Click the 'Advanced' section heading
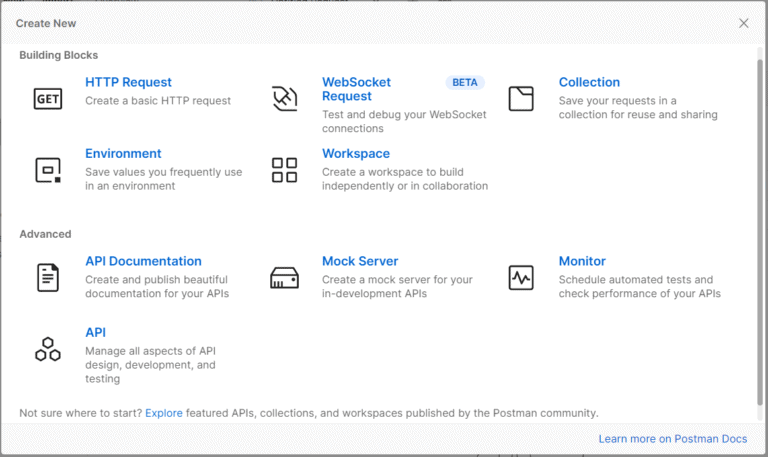The height and width of the screenshot is (457, 768). [46, 234]
